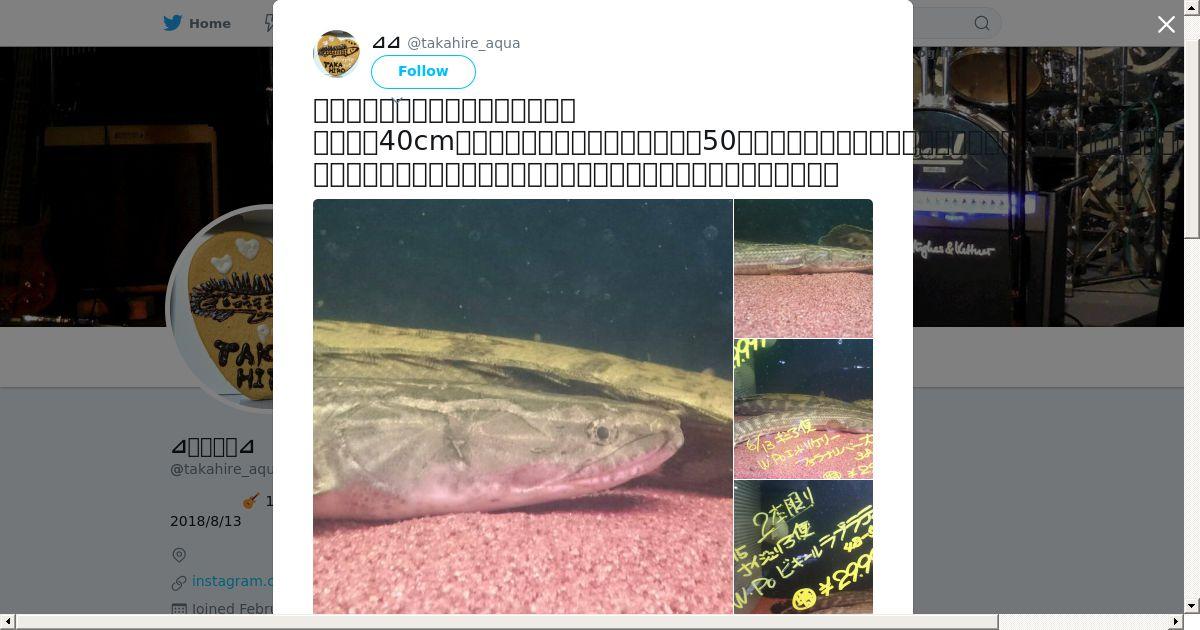Click the location pin icon on profile
1200x630 pixels.
(x=179, y=555)
